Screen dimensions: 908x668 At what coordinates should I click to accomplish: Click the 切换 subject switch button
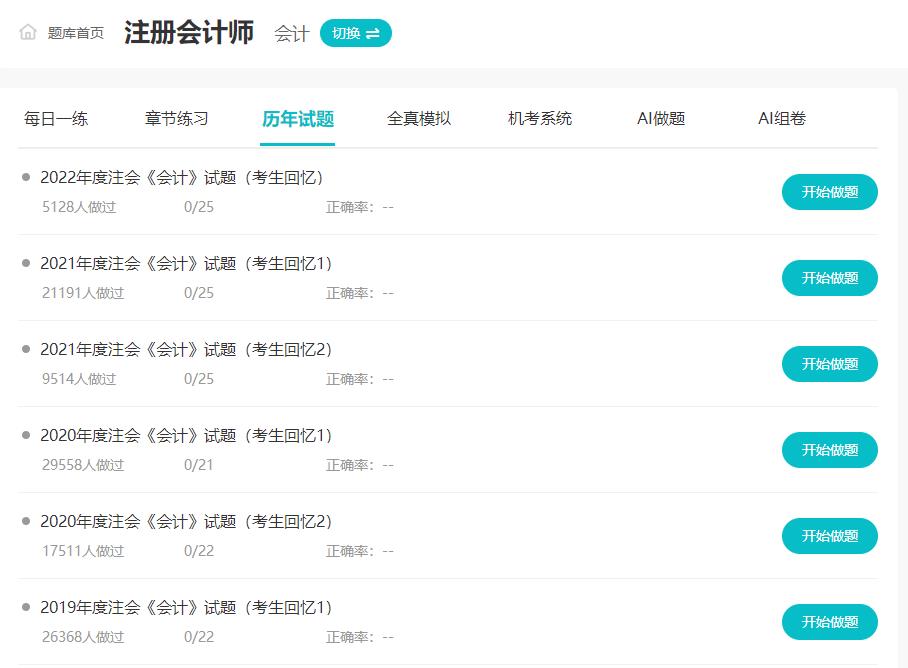click(355, 33)
